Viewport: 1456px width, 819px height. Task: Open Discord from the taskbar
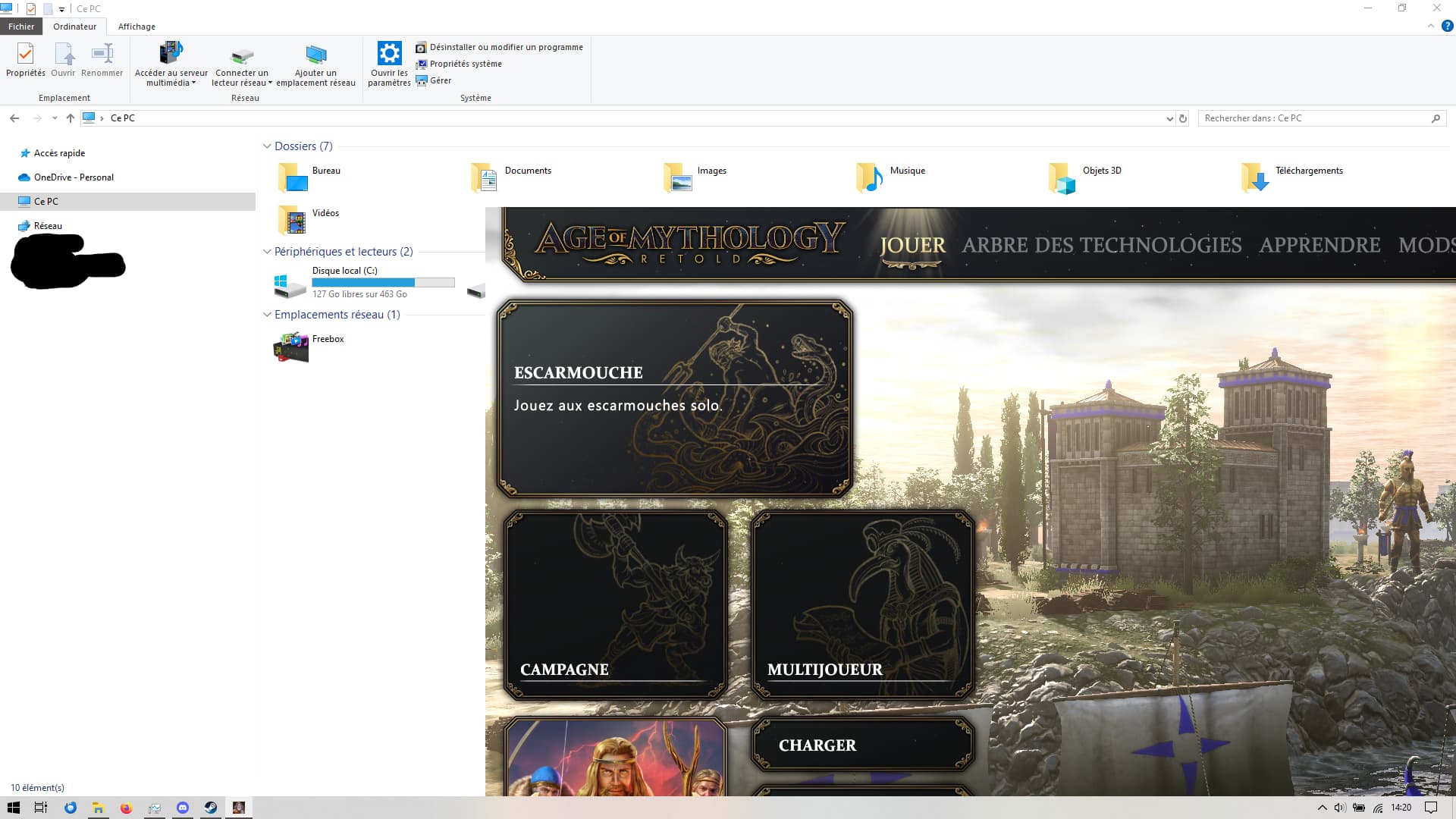point(182,808)
